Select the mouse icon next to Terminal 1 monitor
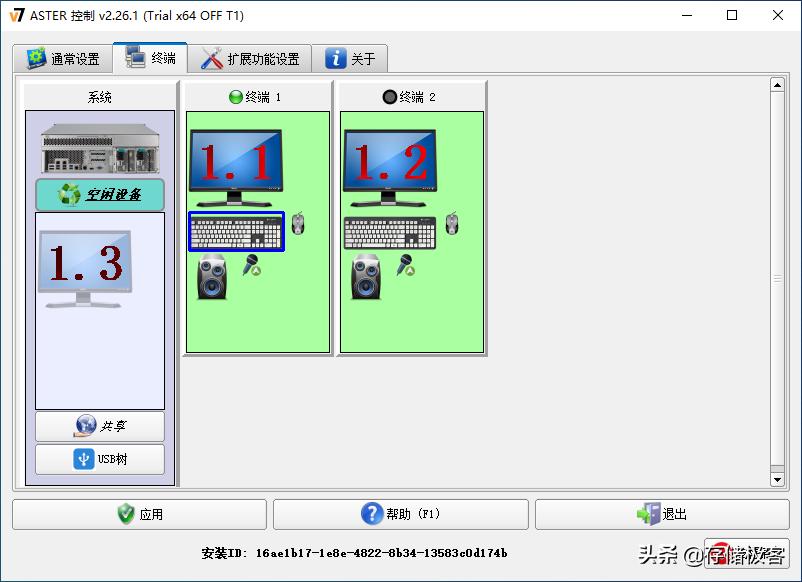This screenshot has width=802, height=582. pos(299,225)
